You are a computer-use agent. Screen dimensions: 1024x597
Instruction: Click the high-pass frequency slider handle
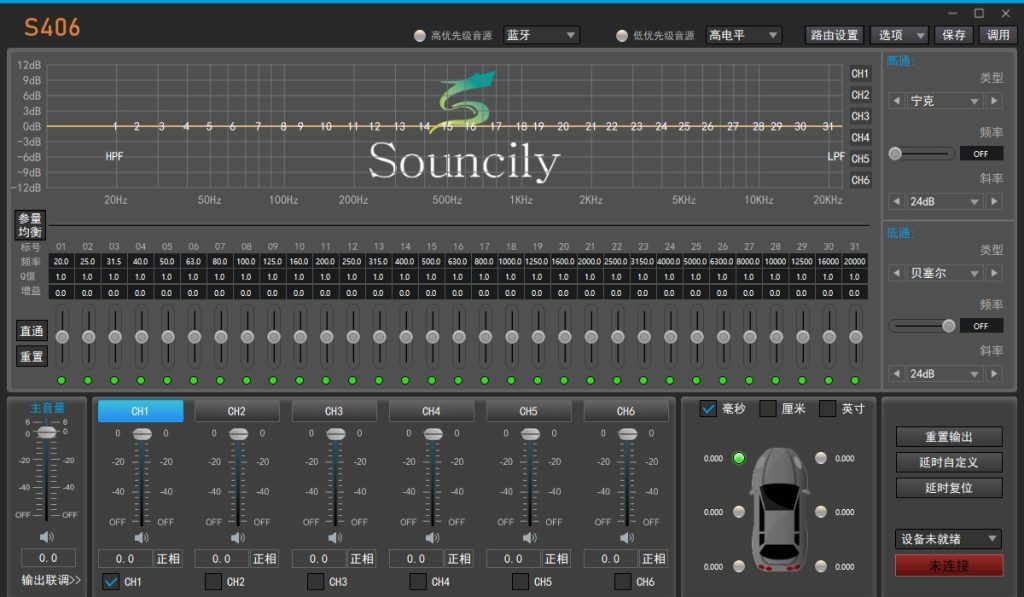tap(895, 153)
